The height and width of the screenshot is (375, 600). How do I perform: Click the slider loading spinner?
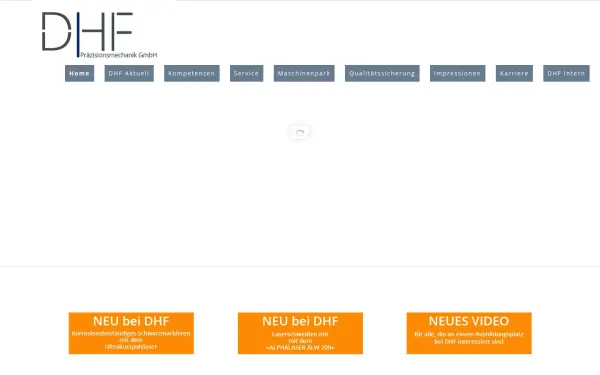click(300, 132)
